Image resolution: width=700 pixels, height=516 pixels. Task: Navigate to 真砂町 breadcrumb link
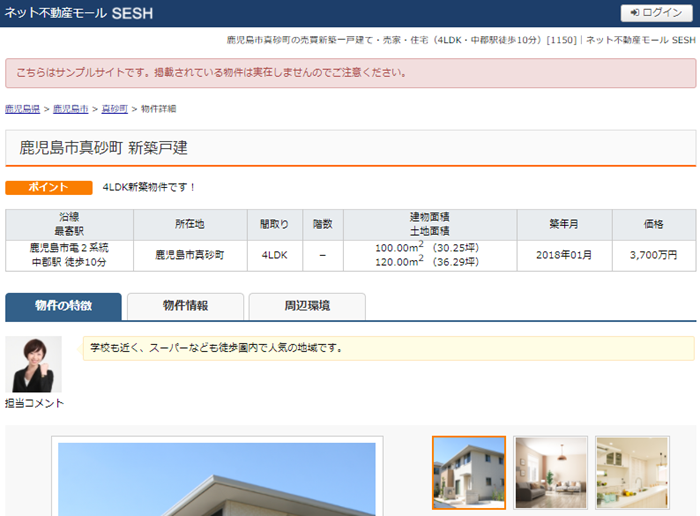[114, 108]
